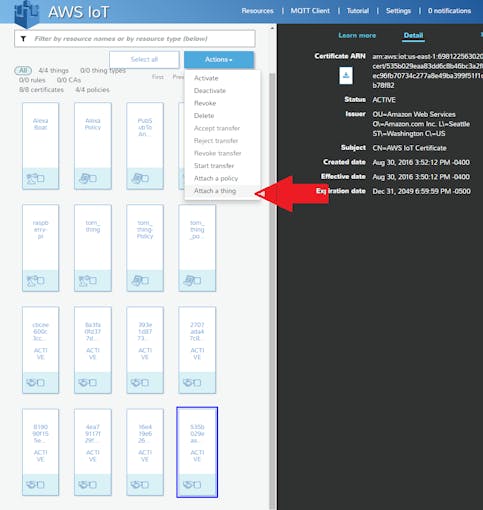Screen dimensions: 483x510
Task: Select Attach a thing menu entry
Action: pyautogui.click(x=215, y=191)
